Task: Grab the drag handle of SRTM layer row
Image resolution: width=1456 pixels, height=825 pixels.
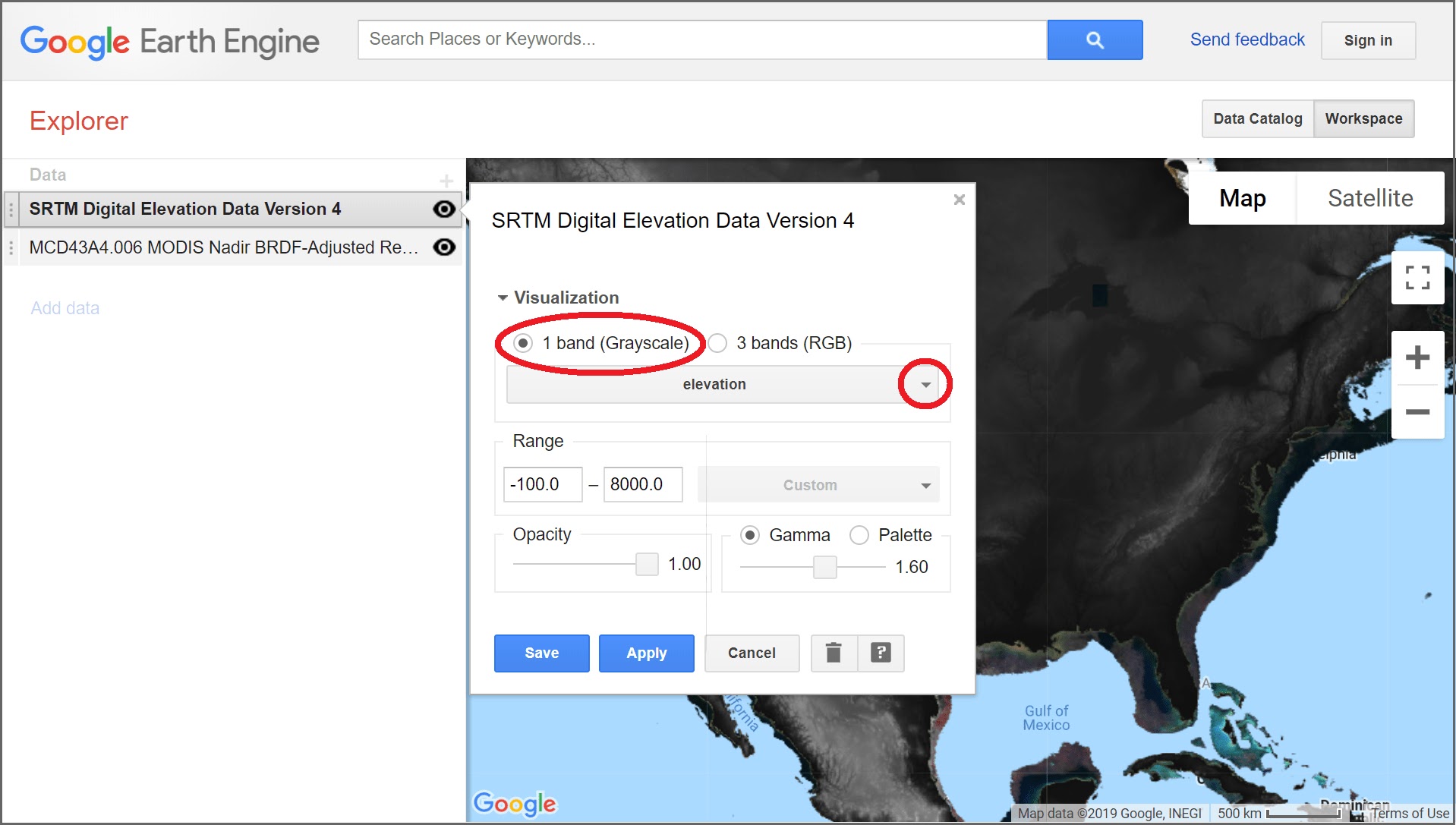Action: point(11,209)
